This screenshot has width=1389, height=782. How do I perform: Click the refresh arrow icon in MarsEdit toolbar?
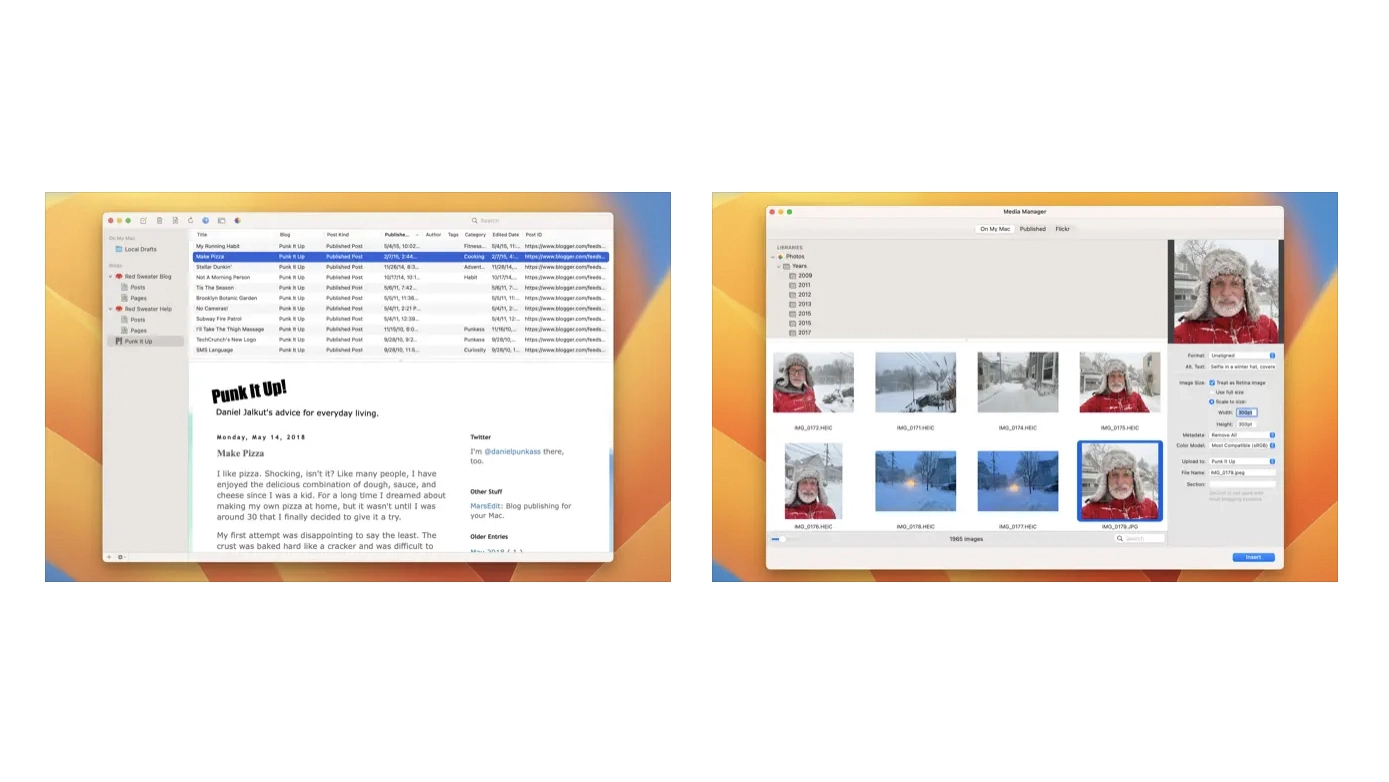190,220
